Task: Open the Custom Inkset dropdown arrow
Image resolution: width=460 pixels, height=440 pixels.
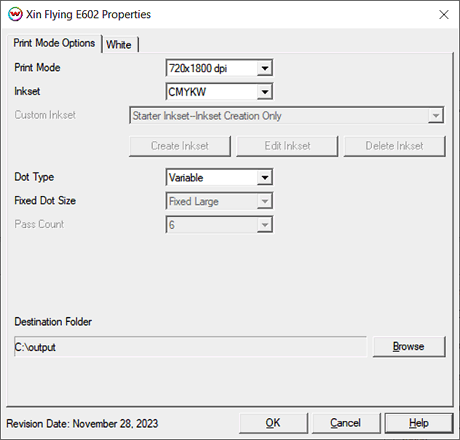Action: coord(435,116)
